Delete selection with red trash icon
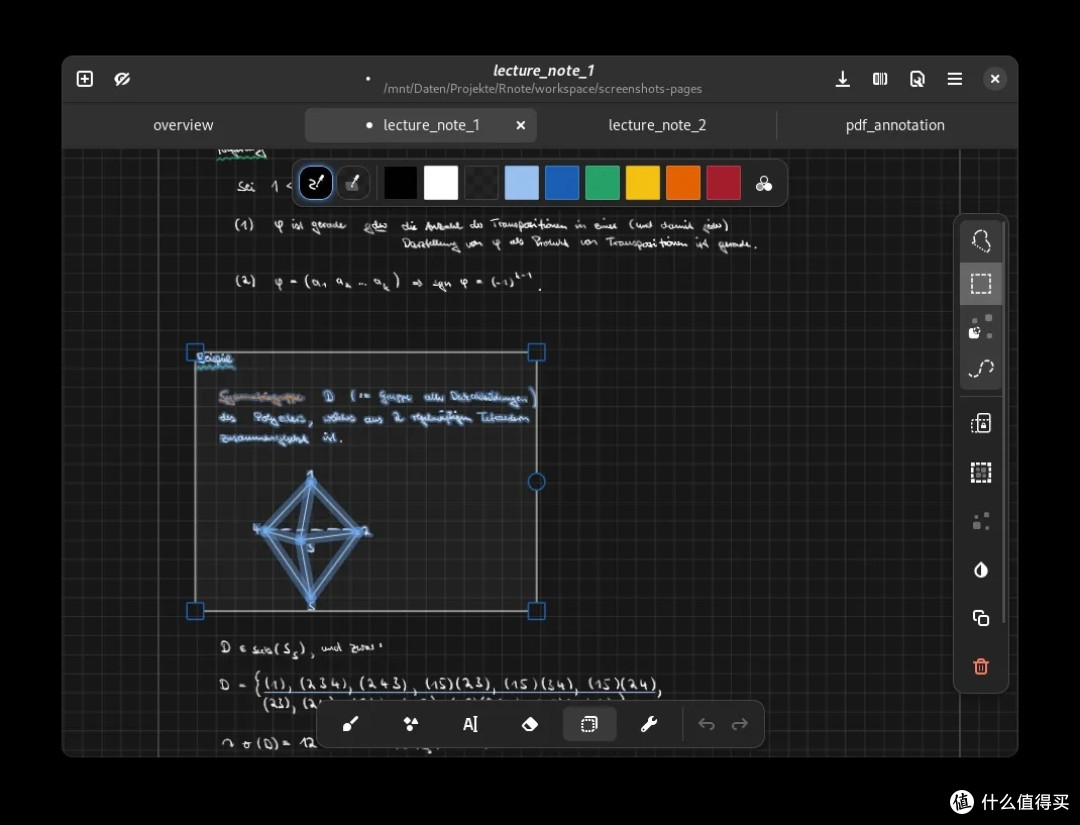This screenshot has height=825, width=1080. pyautogui.click(x=981, y=667)
